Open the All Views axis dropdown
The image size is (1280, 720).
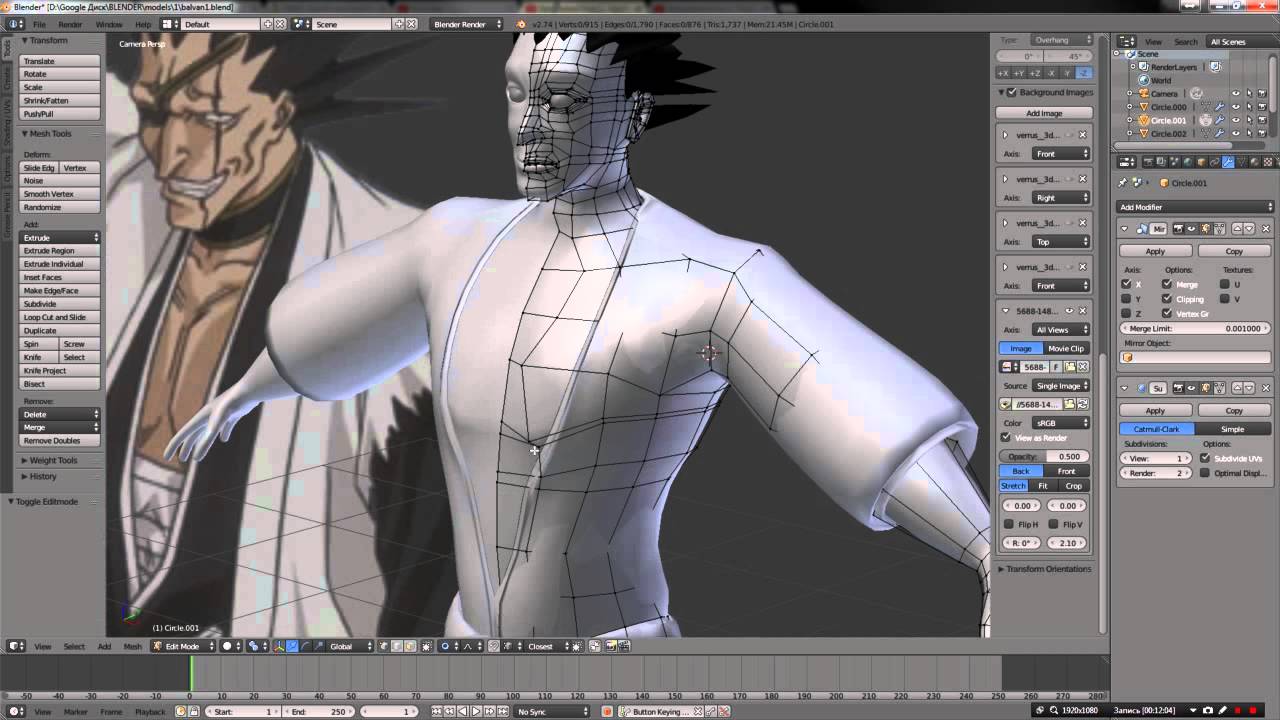point(1061,329)
